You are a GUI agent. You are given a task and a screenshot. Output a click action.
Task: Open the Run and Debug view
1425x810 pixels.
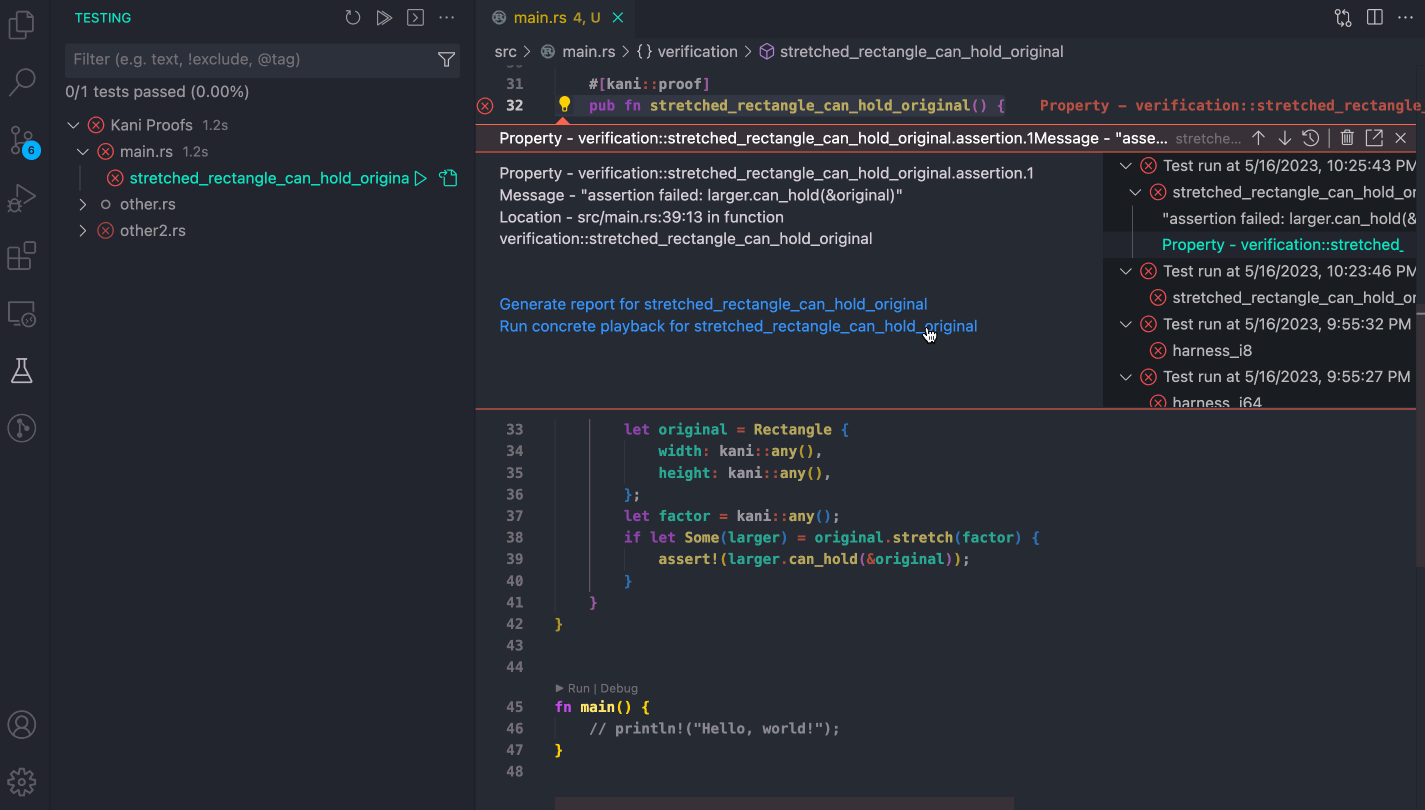pos(22,199)
